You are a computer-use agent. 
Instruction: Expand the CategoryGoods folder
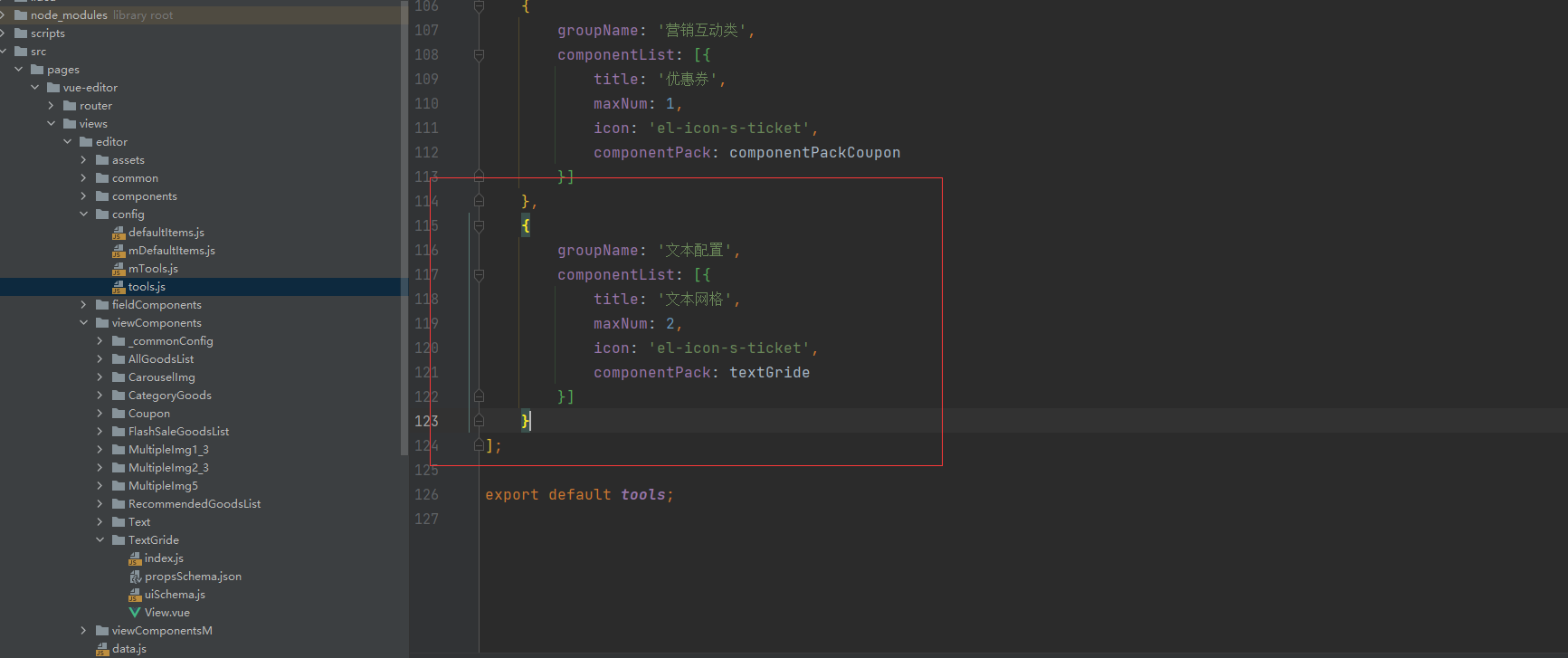click(100, 396)
